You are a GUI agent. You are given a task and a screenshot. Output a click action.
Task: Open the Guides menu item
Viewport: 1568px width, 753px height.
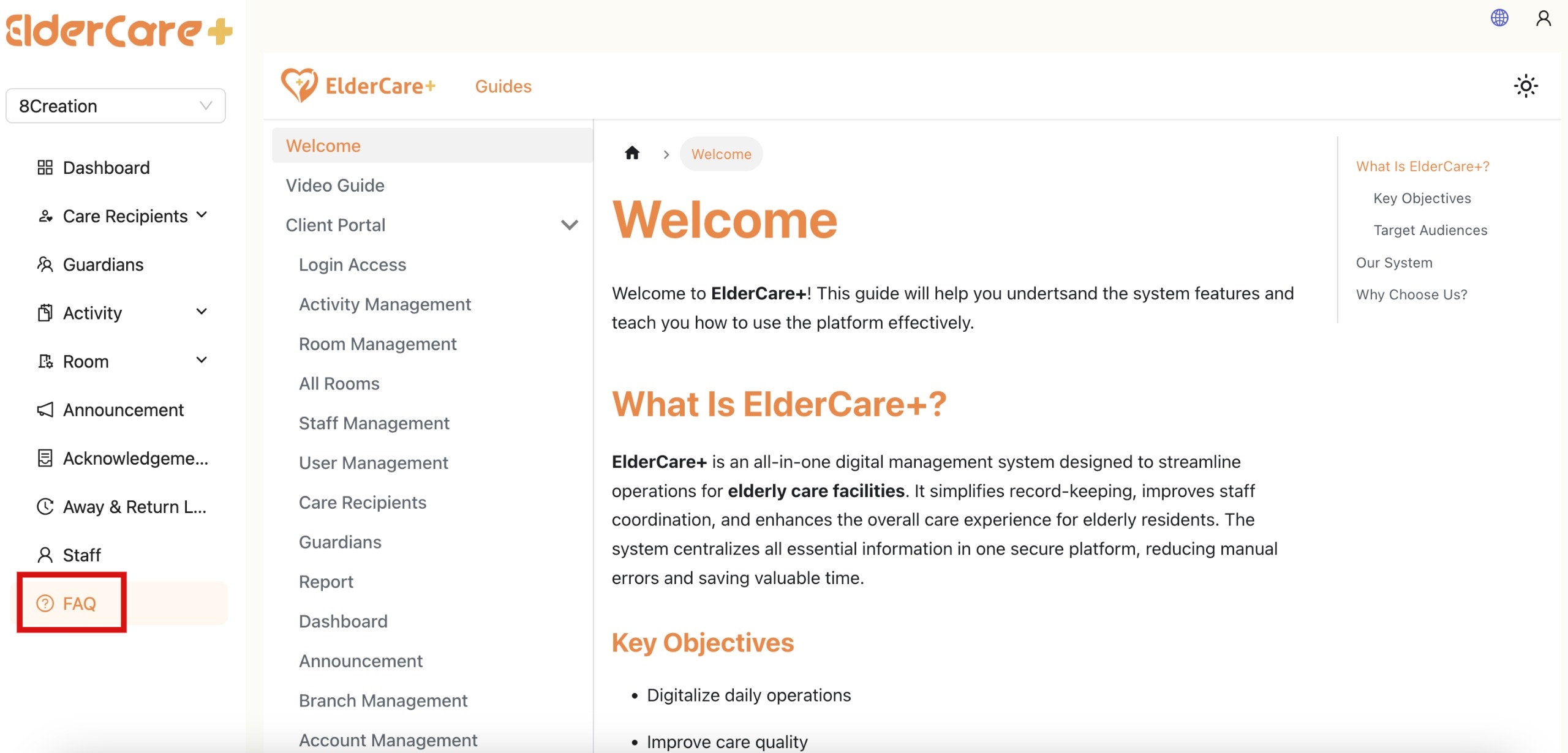pyautogui.click(x=503, y=86)
